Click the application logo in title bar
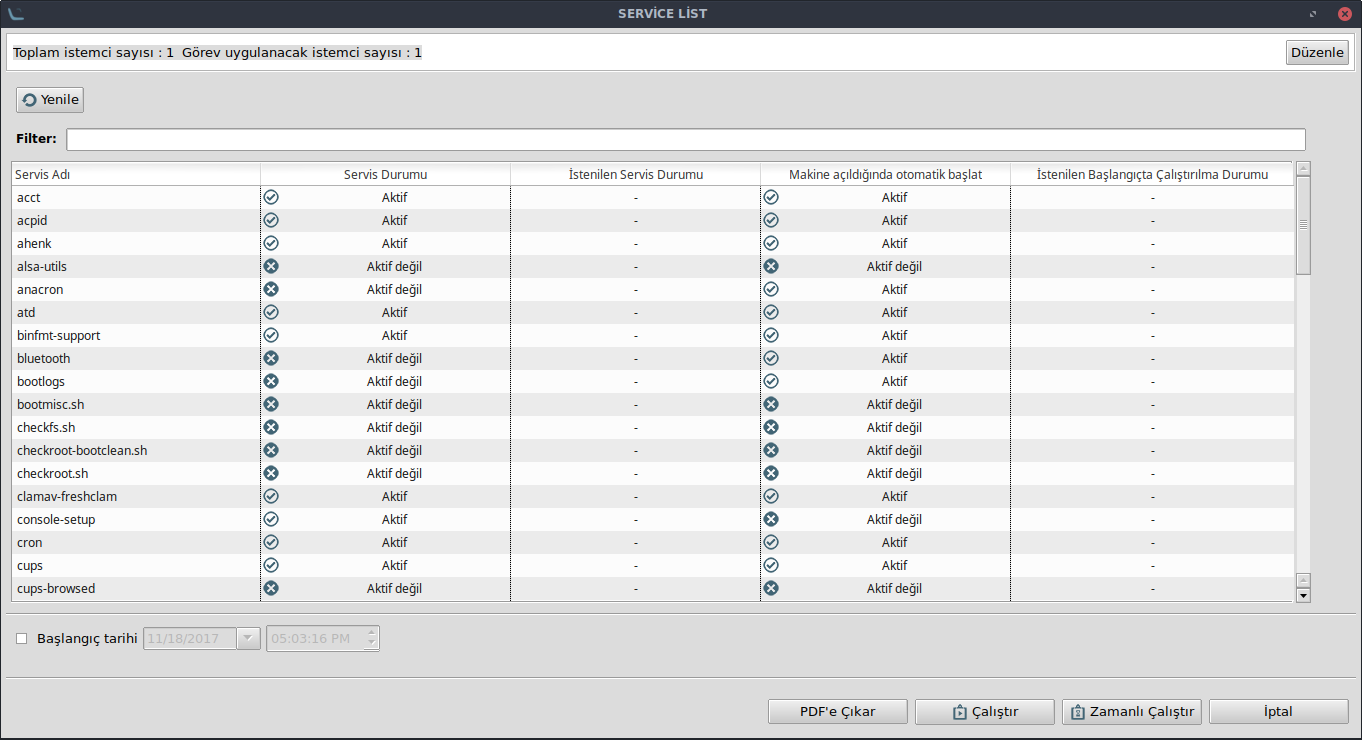Image resolution: width=1362 pixels, height=740 pixels. [15, 13]
